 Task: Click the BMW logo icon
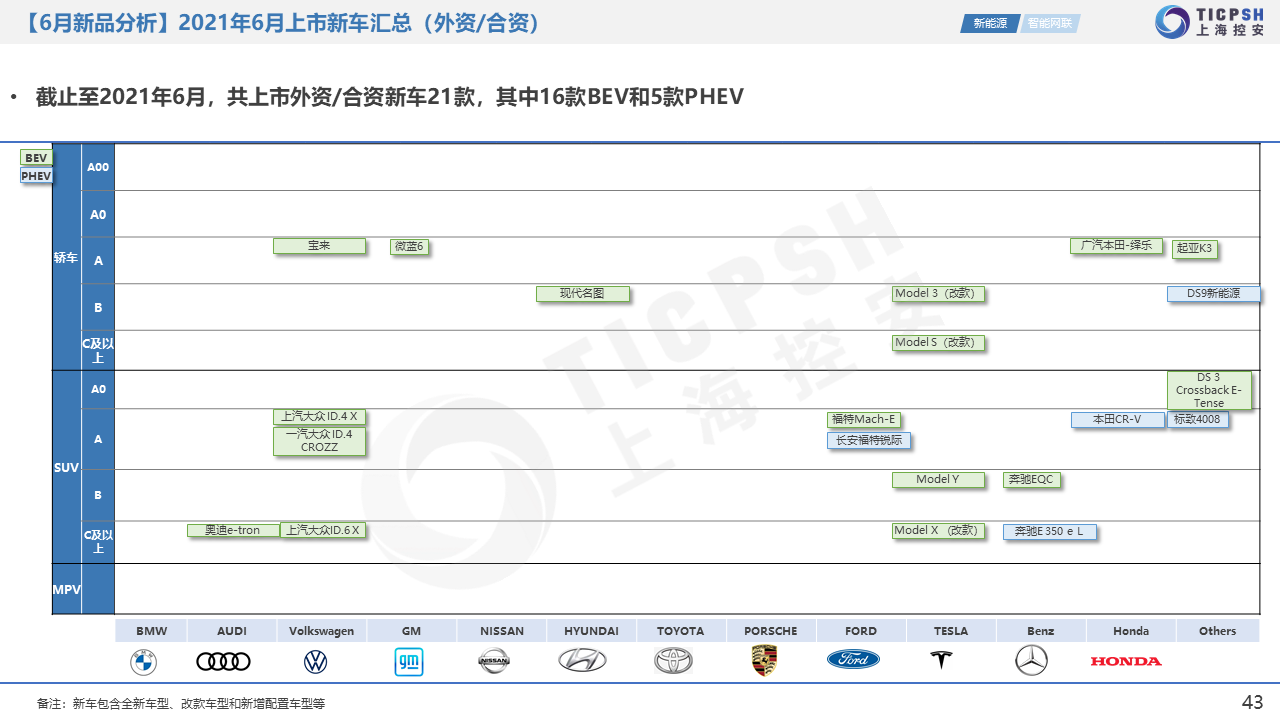click(x=143, y=662)
